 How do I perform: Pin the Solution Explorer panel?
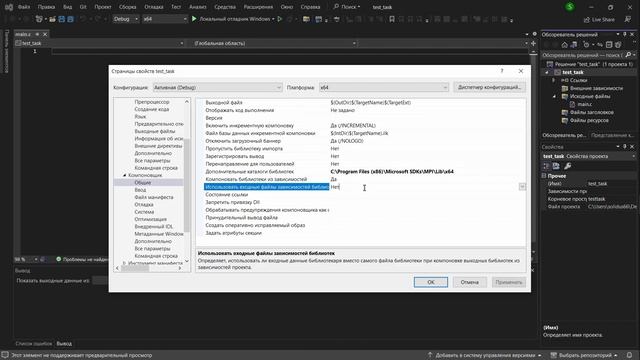coord(625,35)
